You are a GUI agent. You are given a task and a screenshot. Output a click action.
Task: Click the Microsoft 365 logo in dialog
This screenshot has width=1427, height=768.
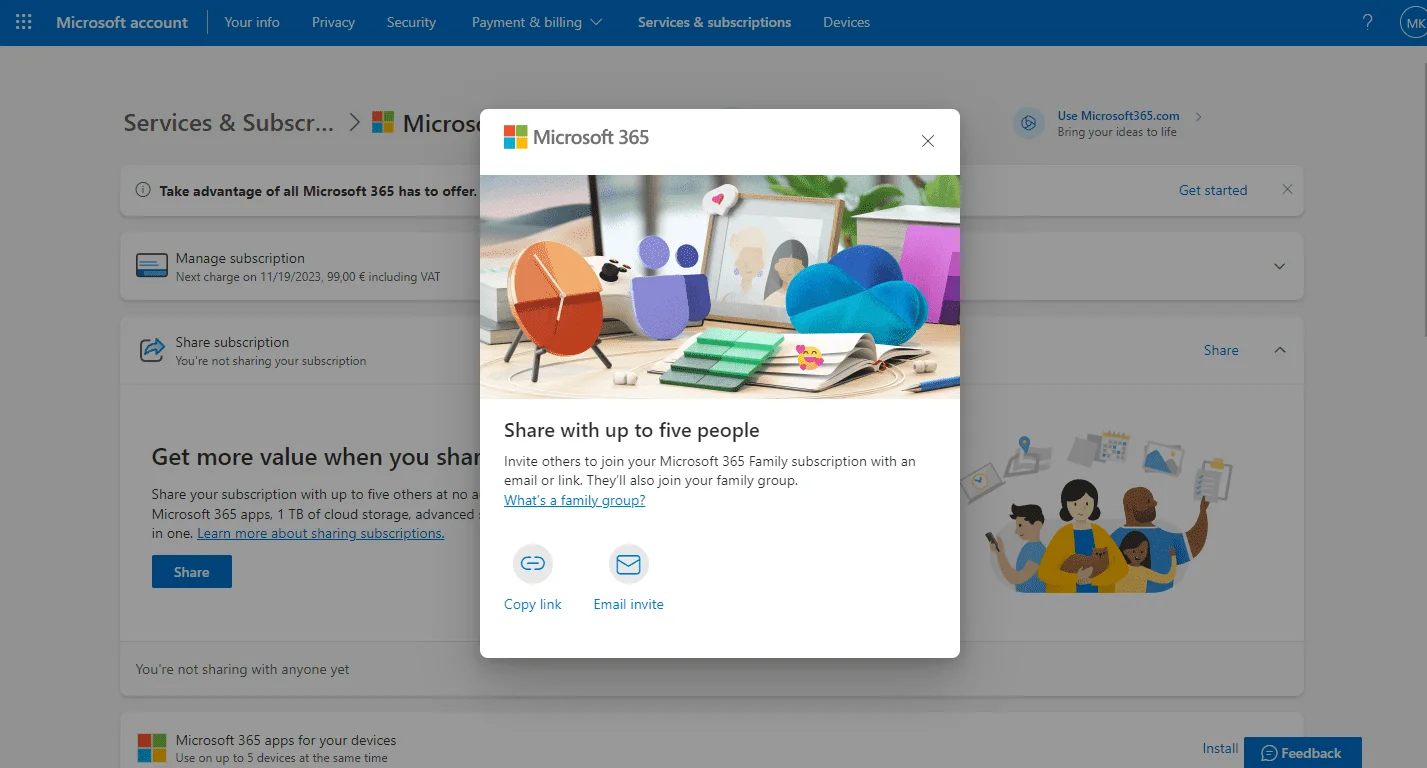tap(576, 137)
